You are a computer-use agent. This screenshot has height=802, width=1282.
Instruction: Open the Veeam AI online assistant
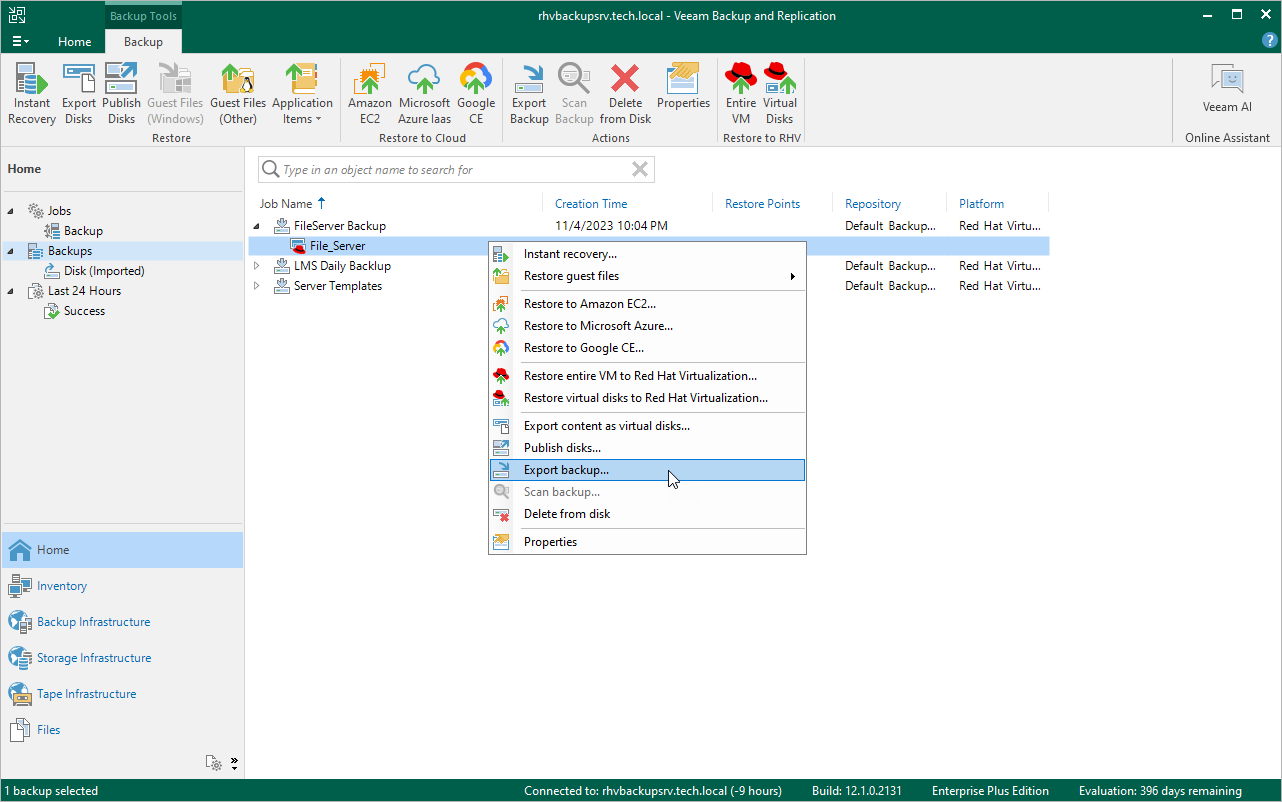click(x=1227, y=90)
